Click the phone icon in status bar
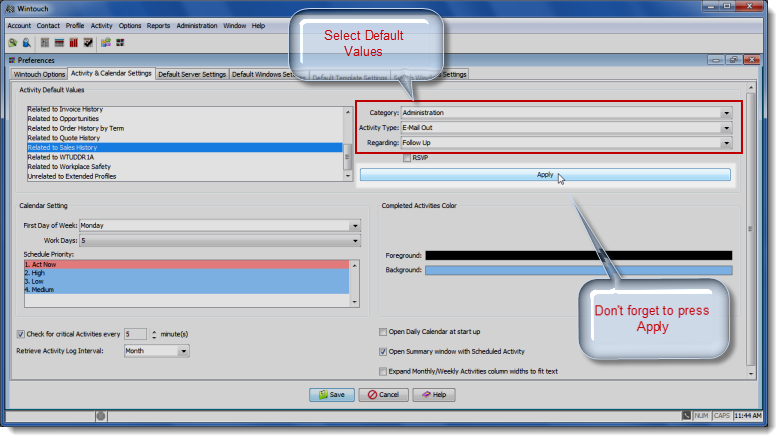This screenshot has height=442, width=783. coord(687,416)
